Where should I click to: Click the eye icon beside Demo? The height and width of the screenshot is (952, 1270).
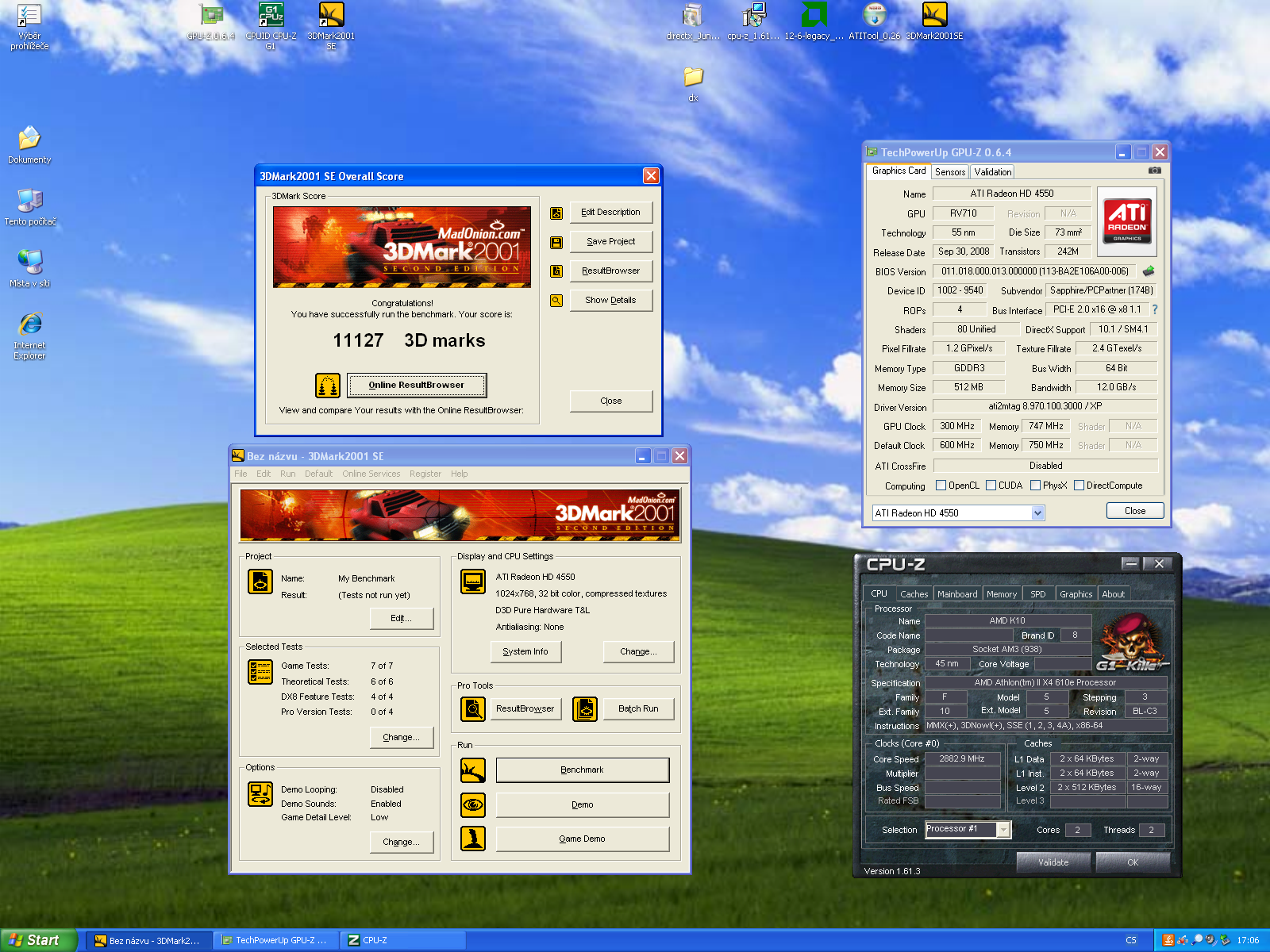[473, 804]
